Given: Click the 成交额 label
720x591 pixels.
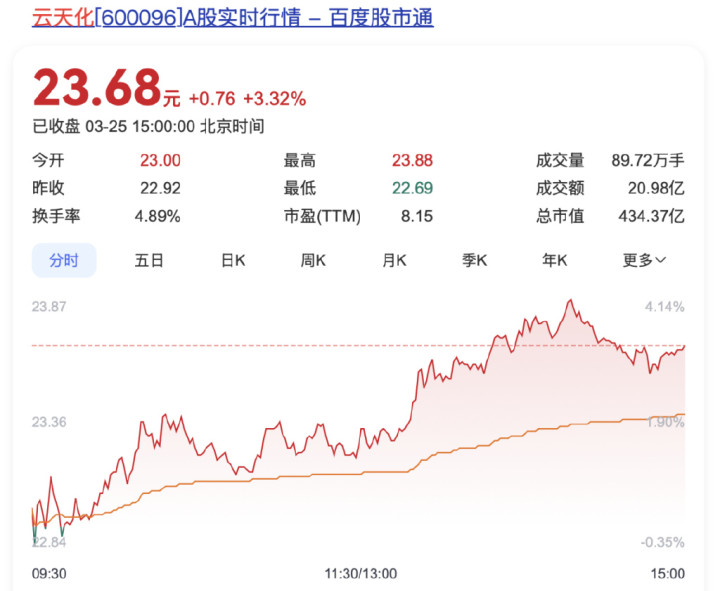Looking at the screenshot, I should pos(560,188).
